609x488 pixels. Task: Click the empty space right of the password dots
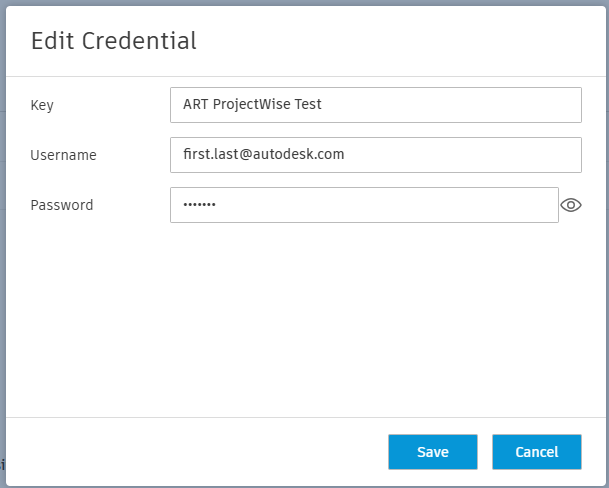point(400,205)
